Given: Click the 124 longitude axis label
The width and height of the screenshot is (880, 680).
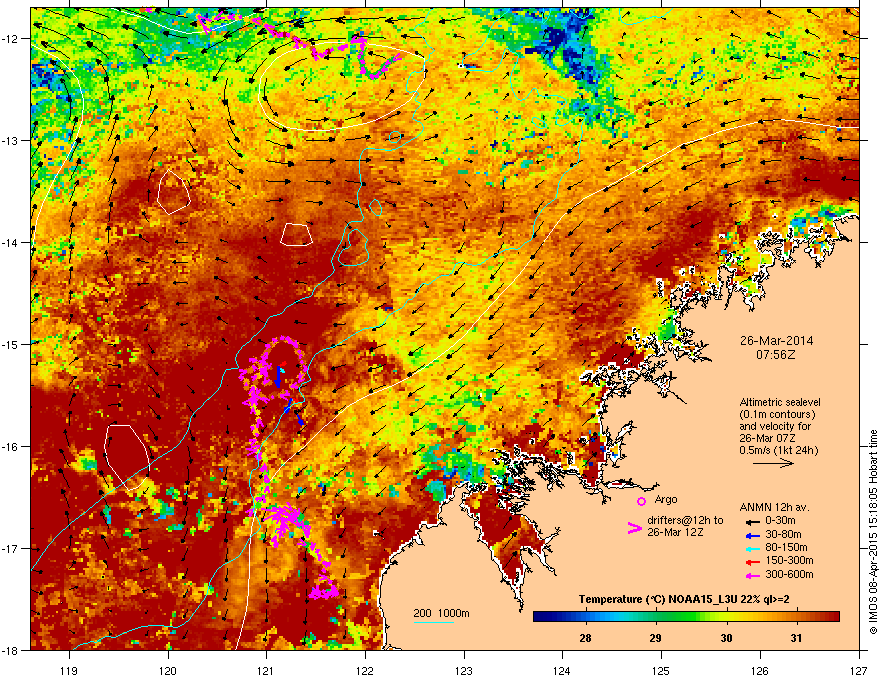Looking at the screenshot, I should coord(562,670).
